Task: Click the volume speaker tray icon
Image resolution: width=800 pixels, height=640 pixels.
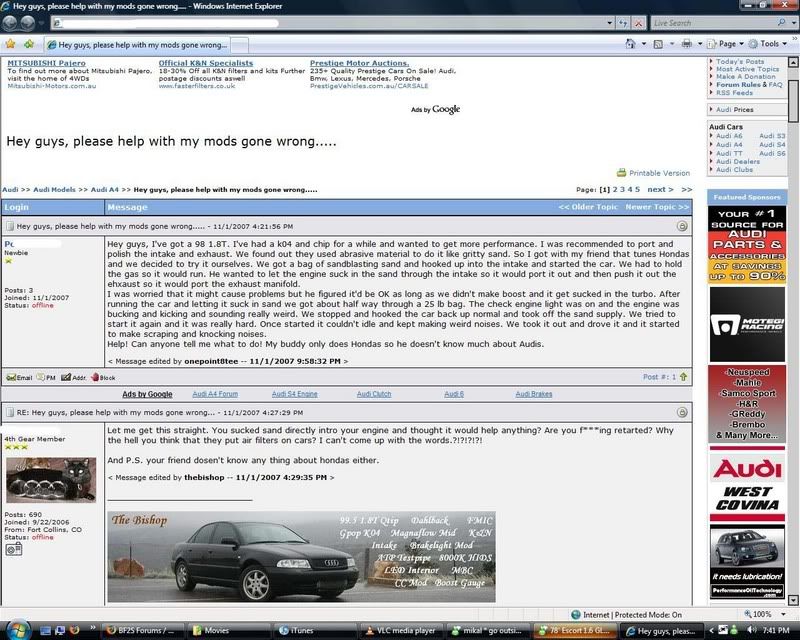Action: 752,630
